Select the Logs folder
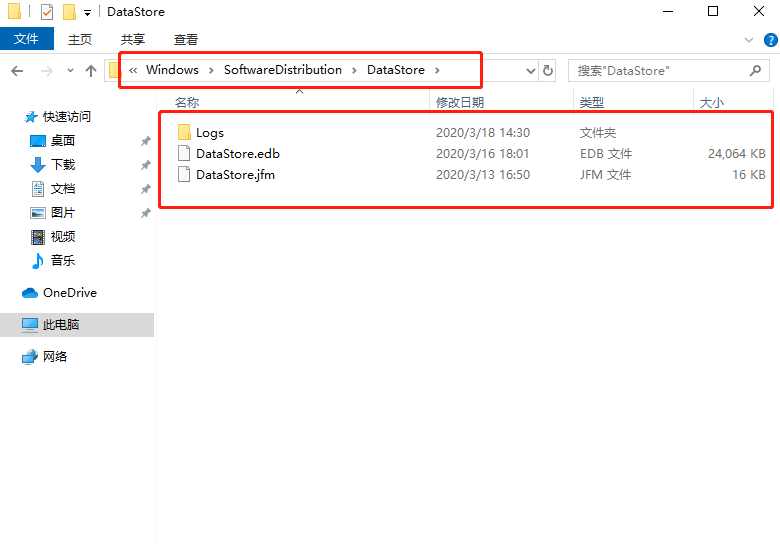 tap(209, 133)
